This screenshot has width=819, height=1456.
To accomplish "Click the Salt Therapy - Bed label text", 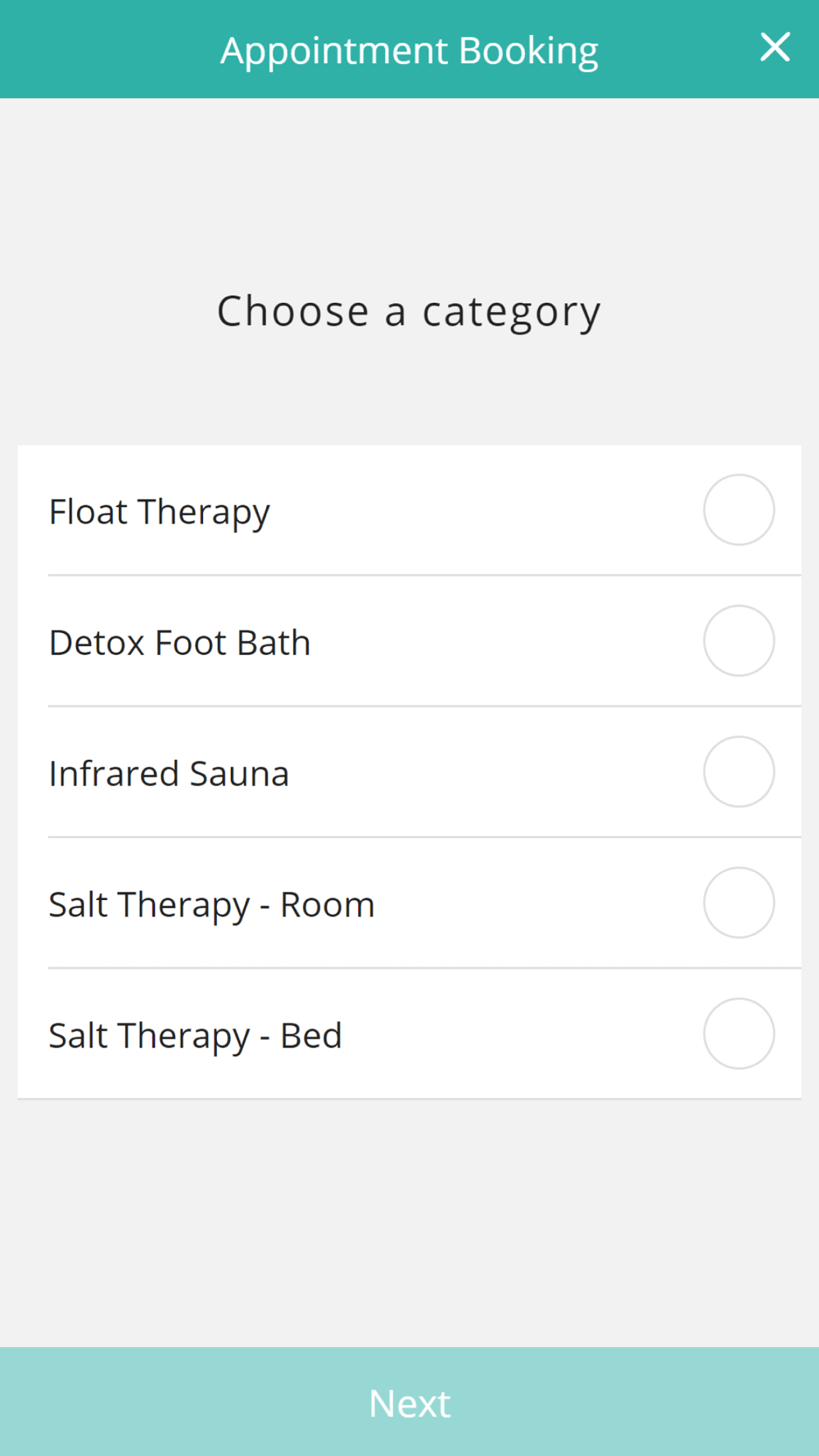I will pos(195,1037).
